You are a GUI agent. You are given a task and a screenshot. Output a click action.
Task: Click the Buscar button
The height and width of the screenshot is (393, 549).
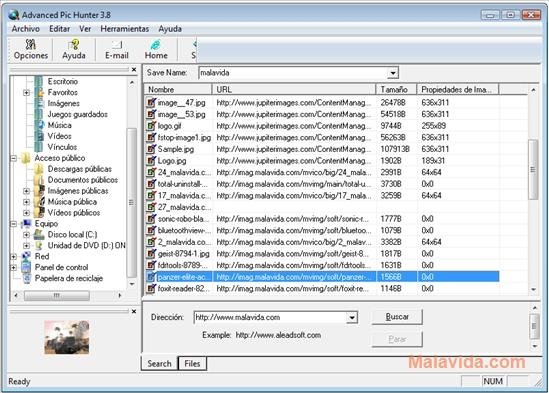pyautogui.click(x=397, y=317)
